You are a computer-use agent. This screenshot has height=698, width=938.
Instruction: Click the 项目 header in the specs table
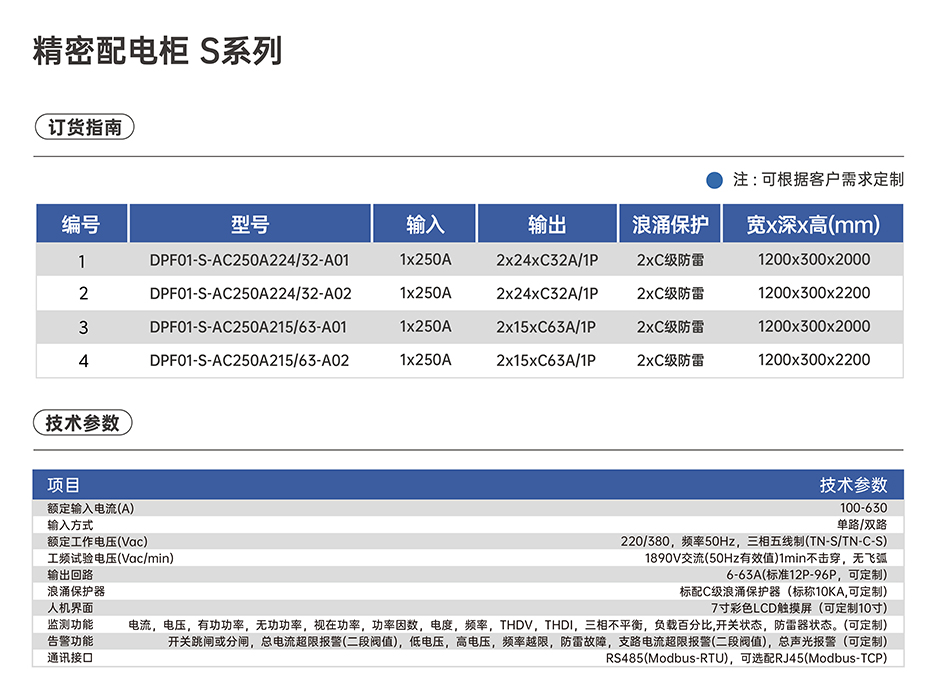(64, 485)
